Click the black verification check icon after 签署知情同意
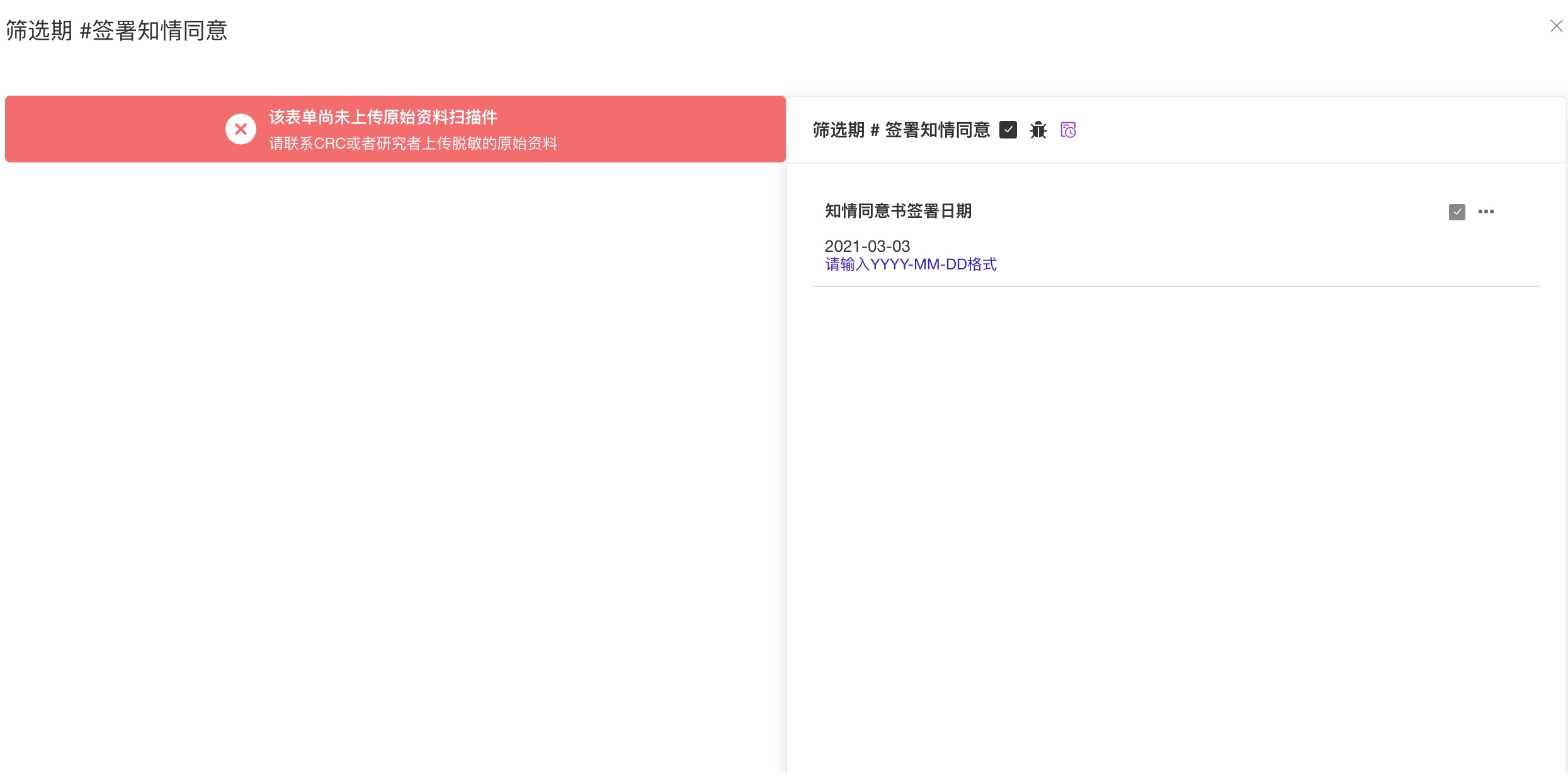The image size is (1568, 773). (x=1009, y=130)
